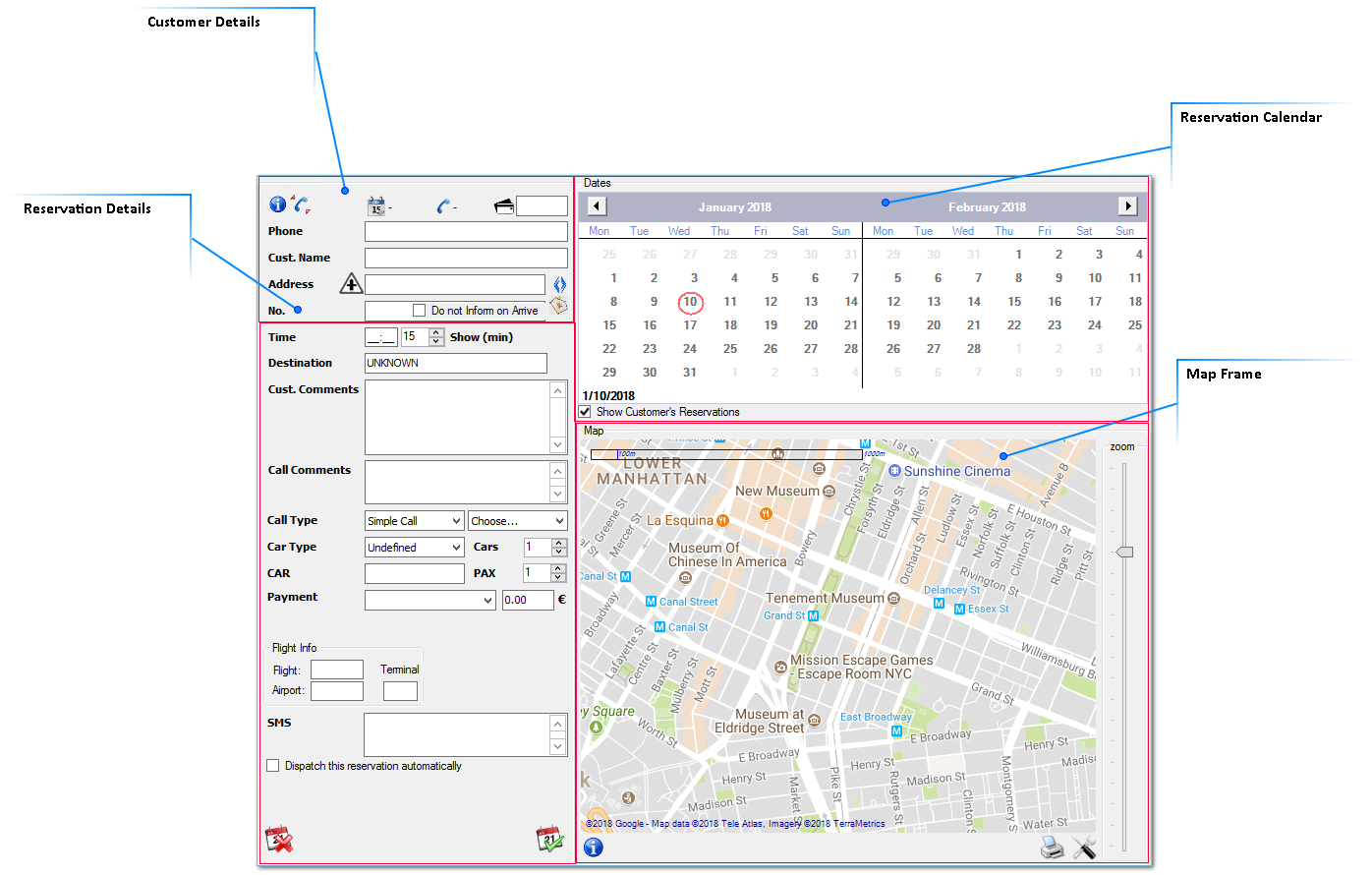1372x875 pixels.
Task: Click the cancel reservation calendar icon
Action: pos(279,839)
